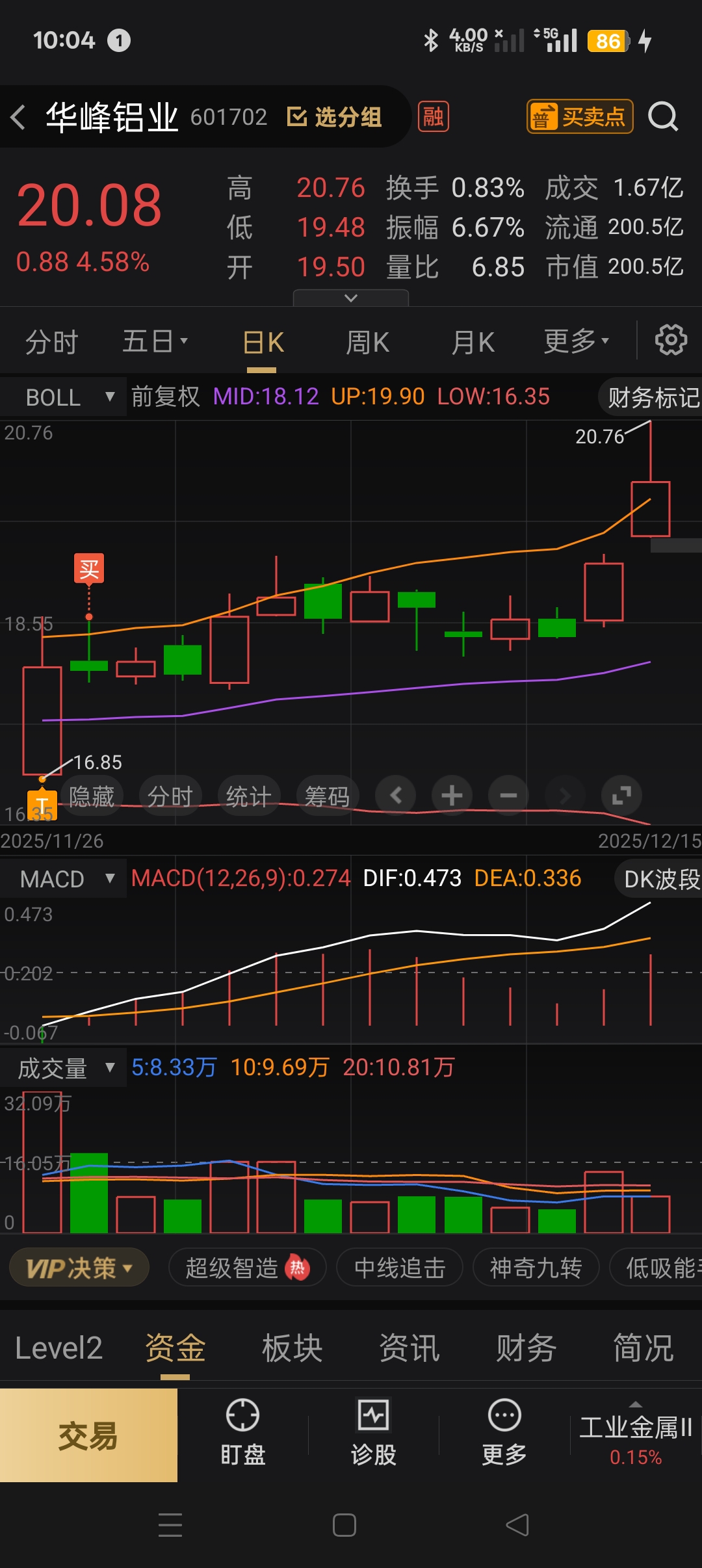Image resolution: width=702 pixels, height=1568 pixels.
Task: Open chart settings gear icon
Action: pyautogui.click(x=671, y=340)
